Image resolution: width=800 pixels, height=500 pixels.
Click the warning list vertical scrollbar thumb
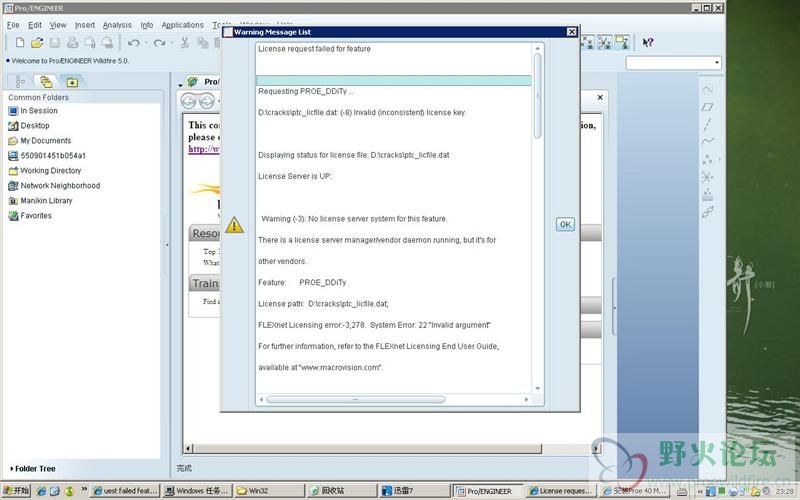point(537,95)
